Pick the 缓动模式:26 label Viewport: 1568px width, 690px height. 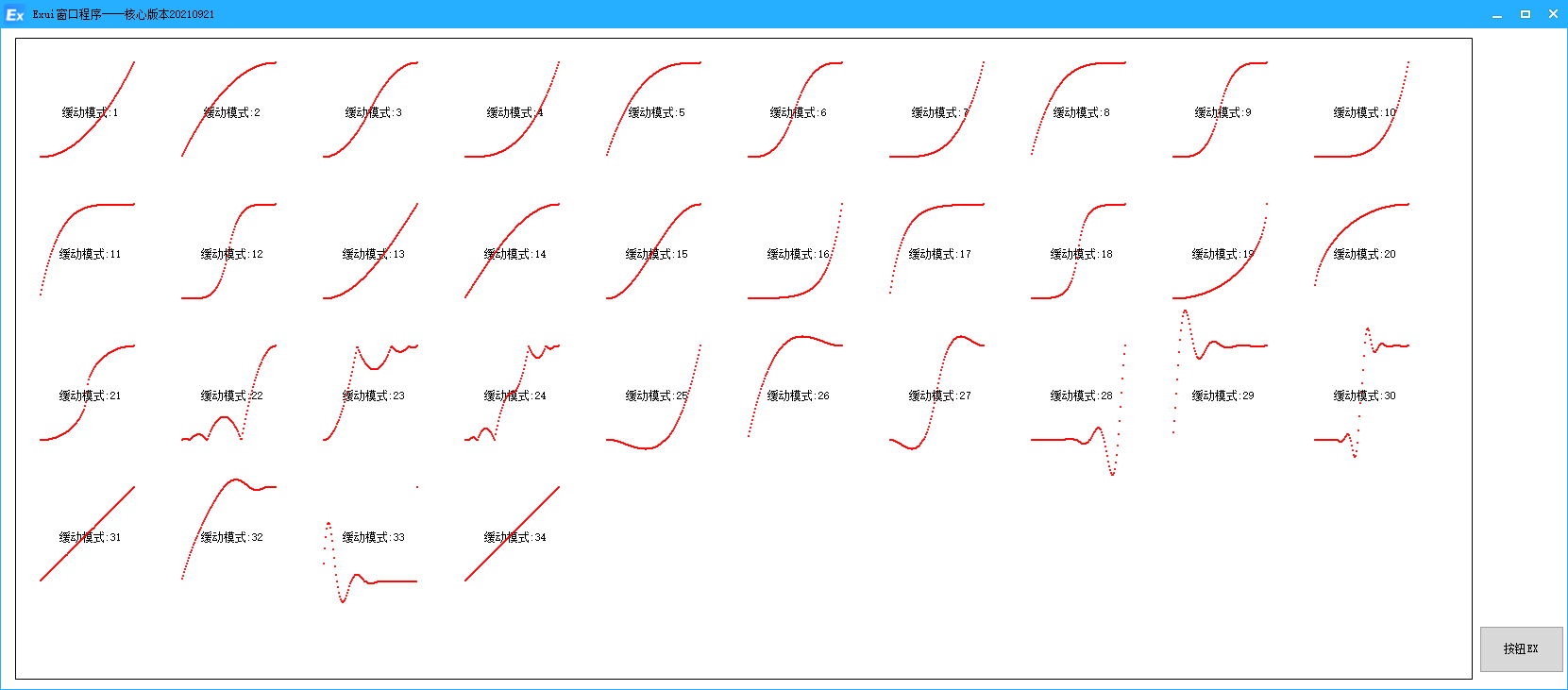point(799,395)
